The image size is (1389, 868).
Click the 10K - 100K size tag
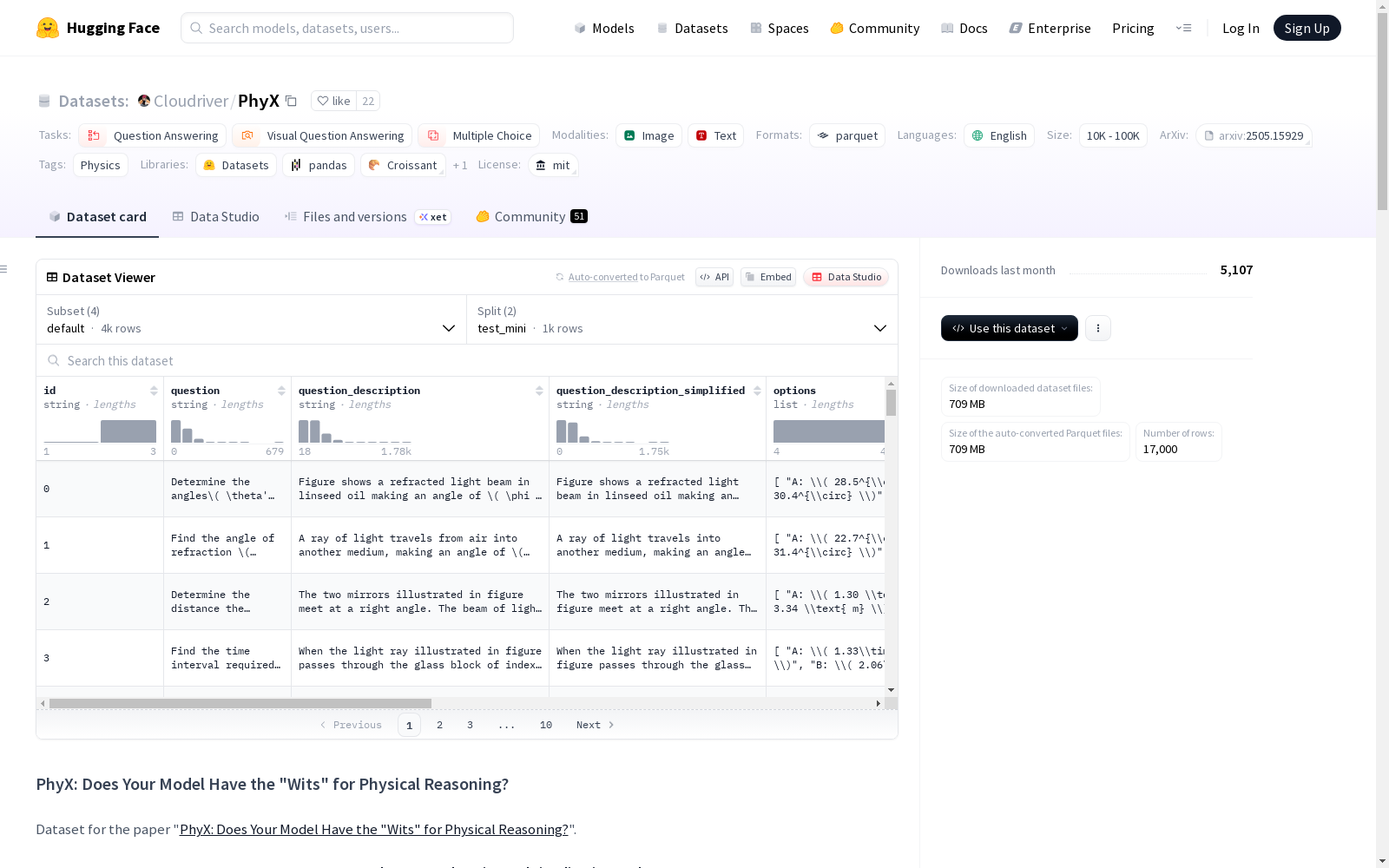click(1113, 135)
